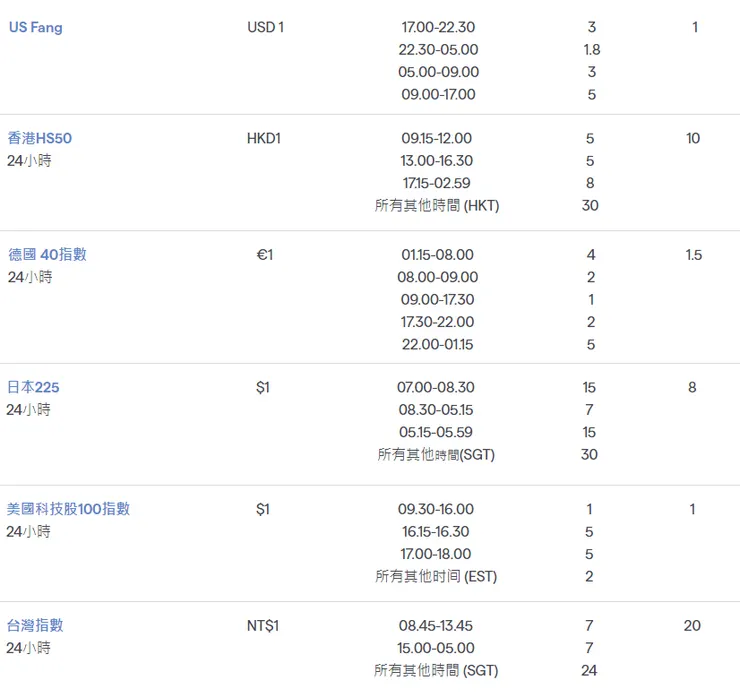Viewport: 740px width, 698px height.
Task: Click the 香港HS50 market link
Action: pyautogui.click(x=40, y=138)
